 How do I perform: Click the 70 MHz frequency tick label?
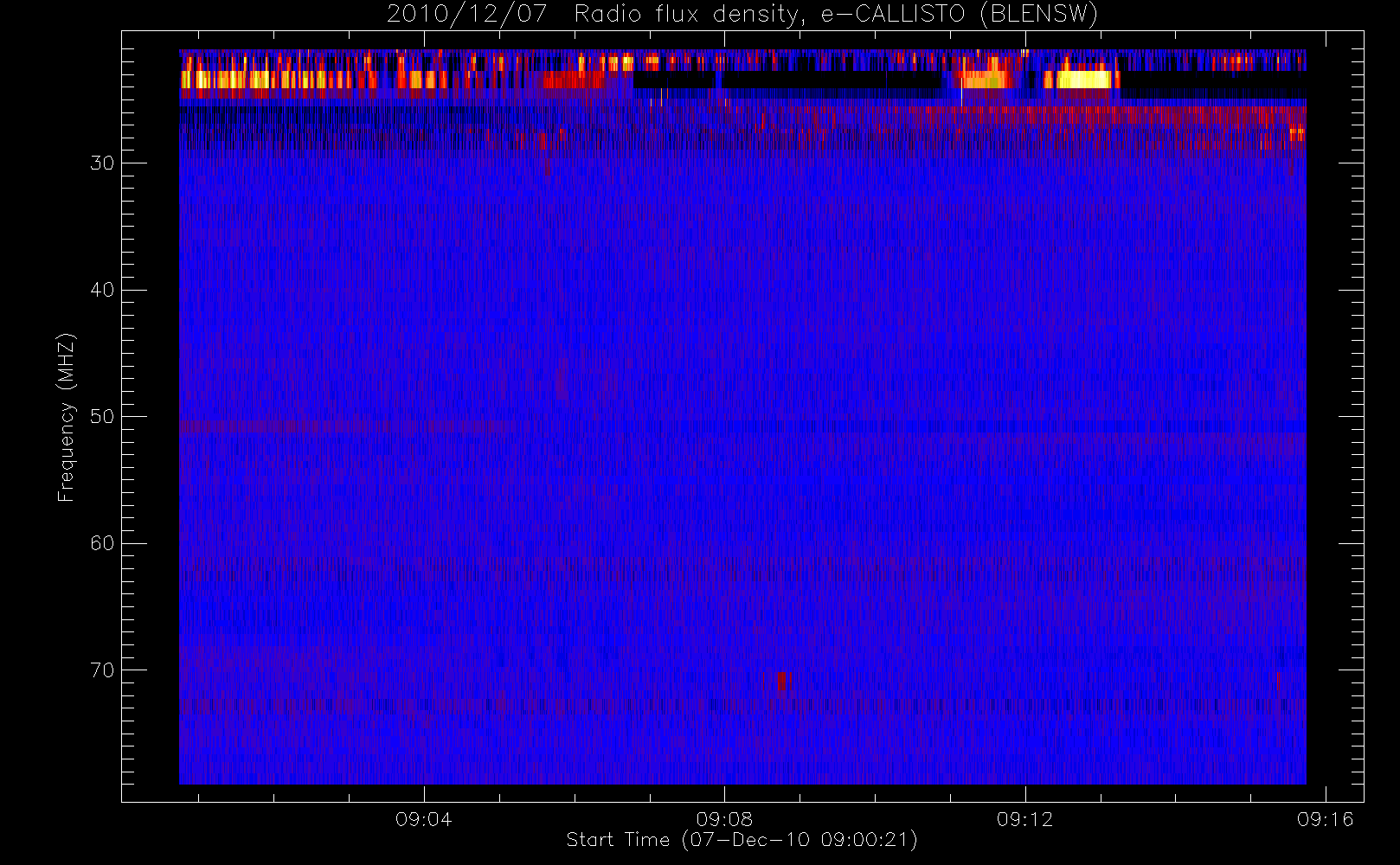point(102,670)
